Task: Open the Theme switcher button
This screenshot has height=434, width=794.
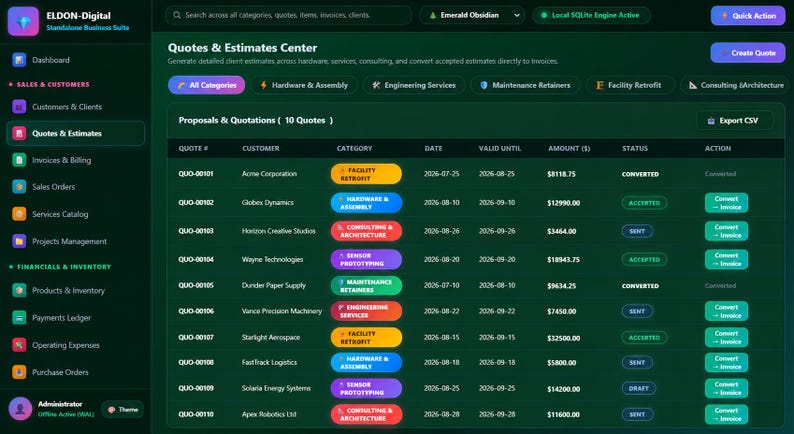Action: 123,410
